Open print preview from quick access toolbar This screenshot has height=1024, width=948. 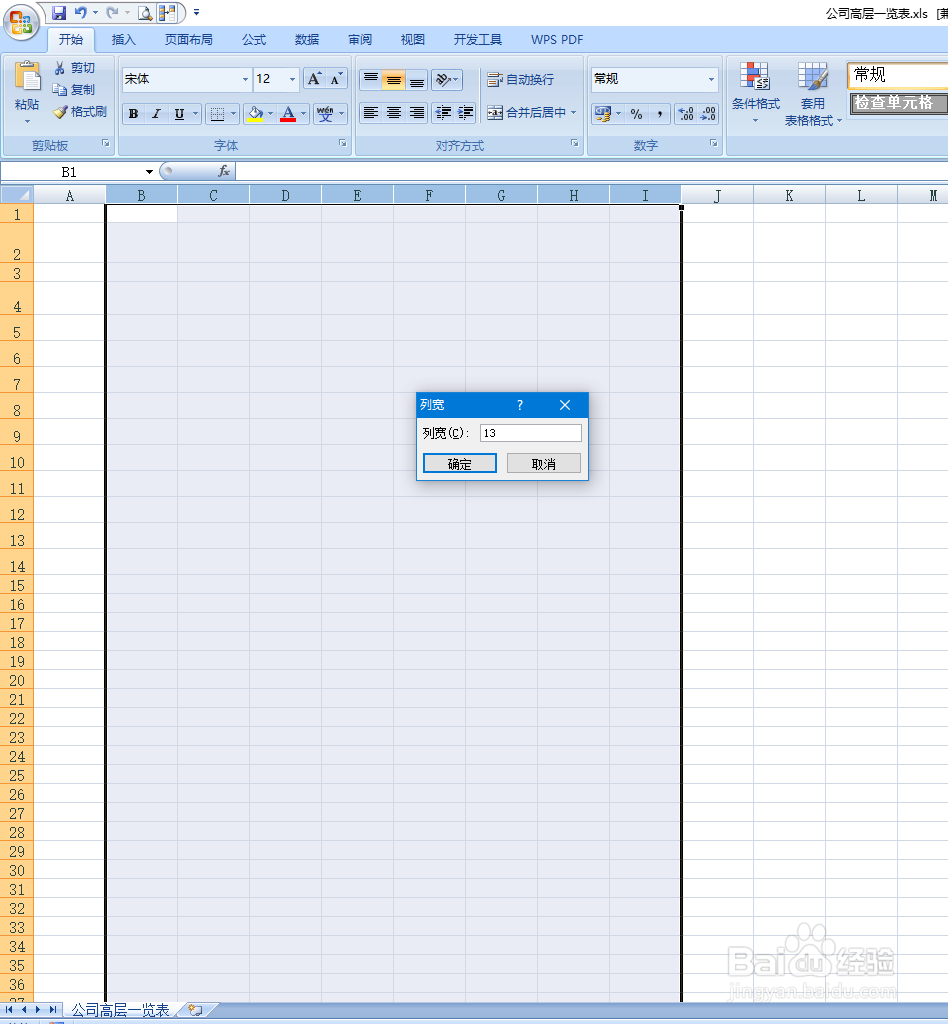(x=145, y=12)
